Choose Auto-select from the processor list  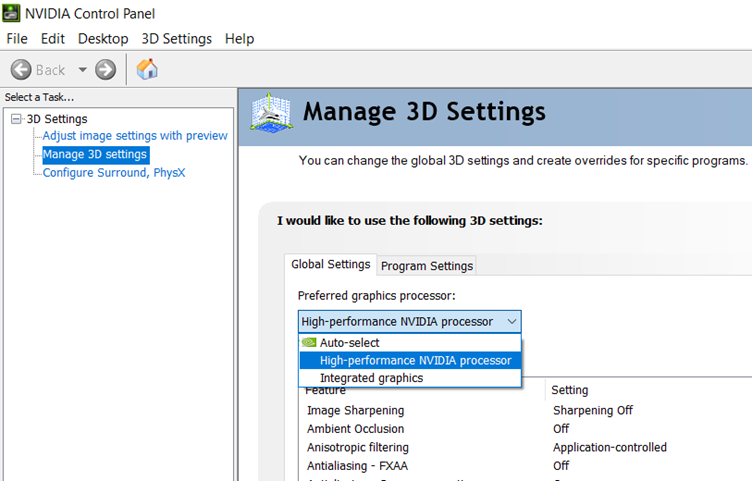349,343
